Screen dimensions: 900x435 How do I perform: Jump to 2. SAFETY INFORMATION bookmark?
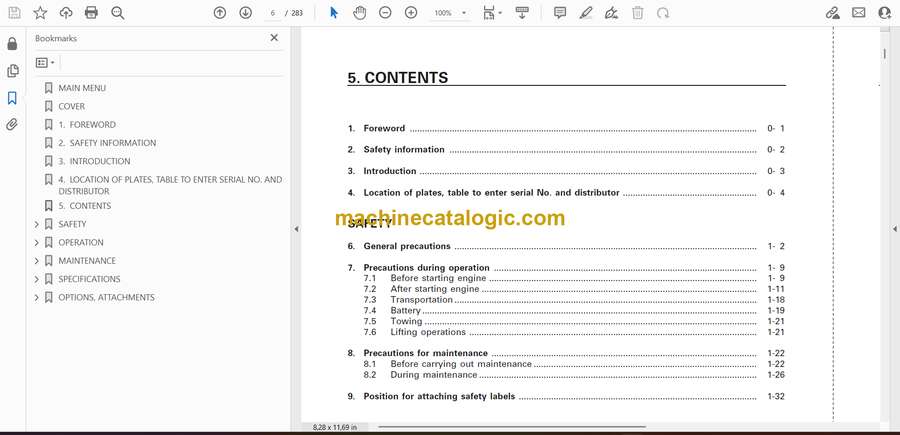tap(107, 143)
